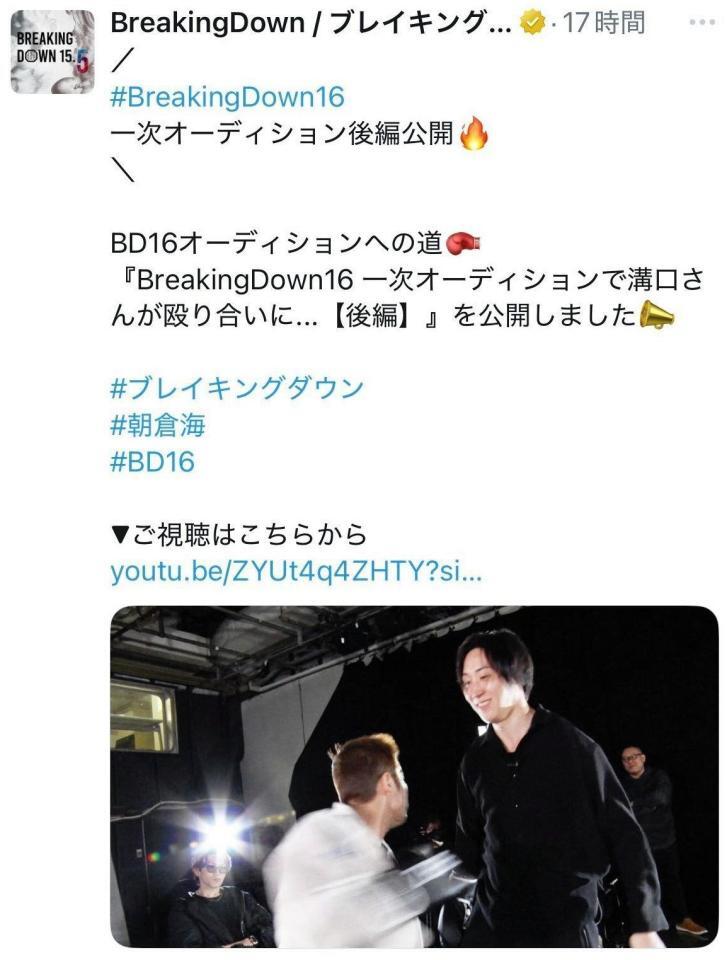Image resolution: width=727 pixels, height=960 pixels.
Task: Click the BD16オーディションへの道 text line
Action: coord(276,243)
